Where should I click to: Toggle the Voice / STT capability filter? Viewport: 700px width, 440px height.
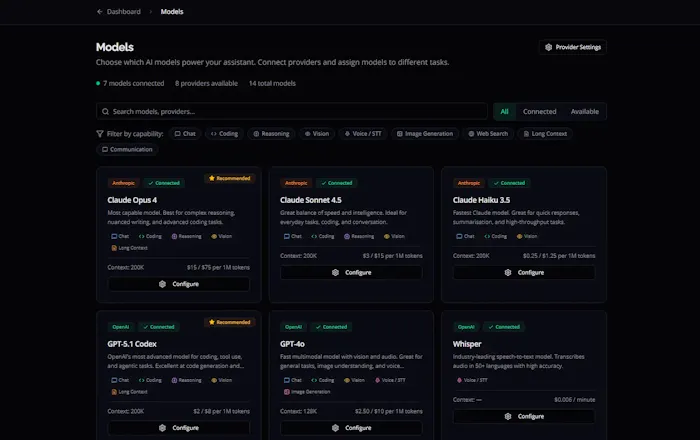pos(362,134)
